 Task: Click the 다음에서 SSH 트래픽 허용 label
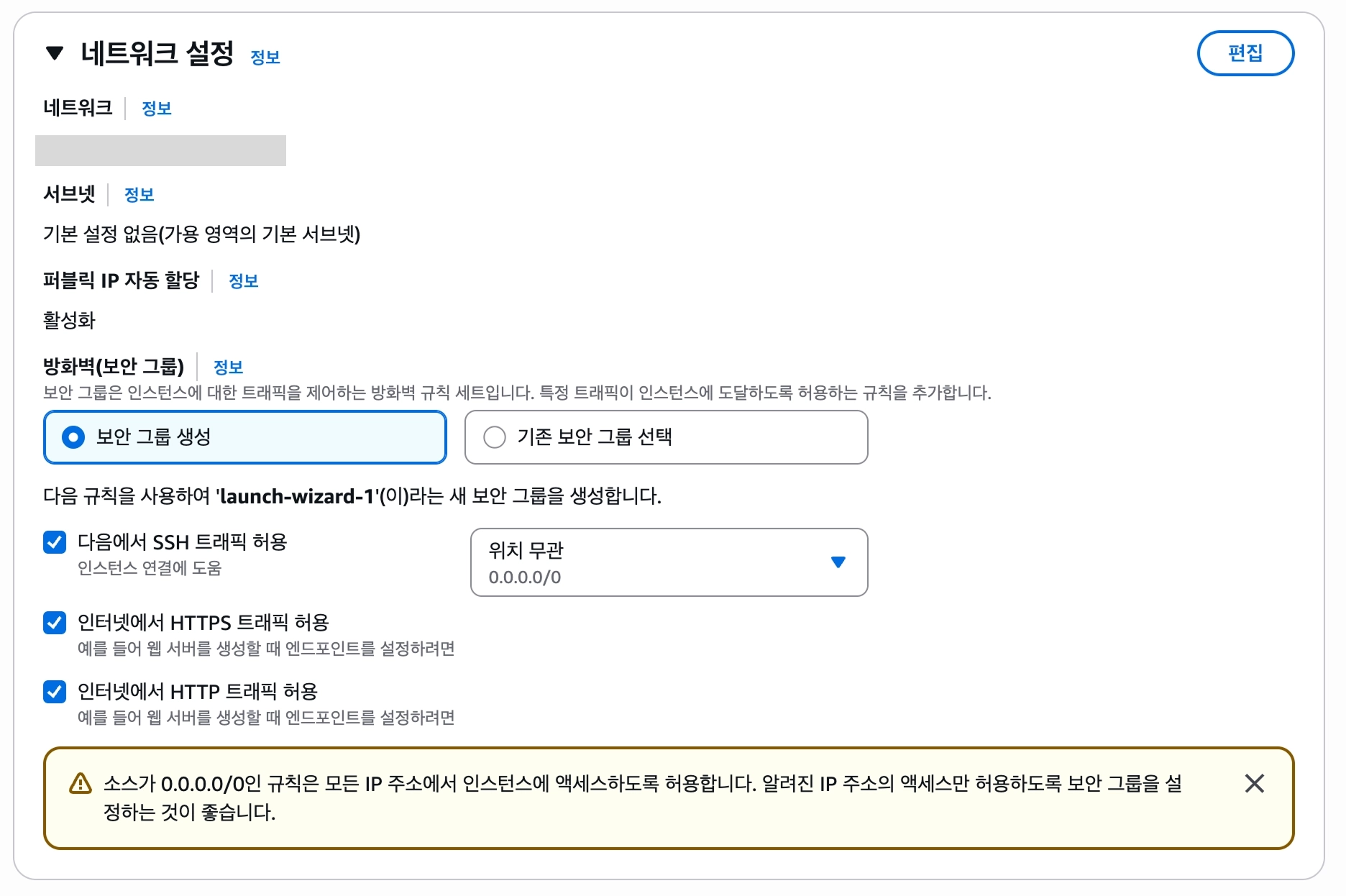(183, 542)
